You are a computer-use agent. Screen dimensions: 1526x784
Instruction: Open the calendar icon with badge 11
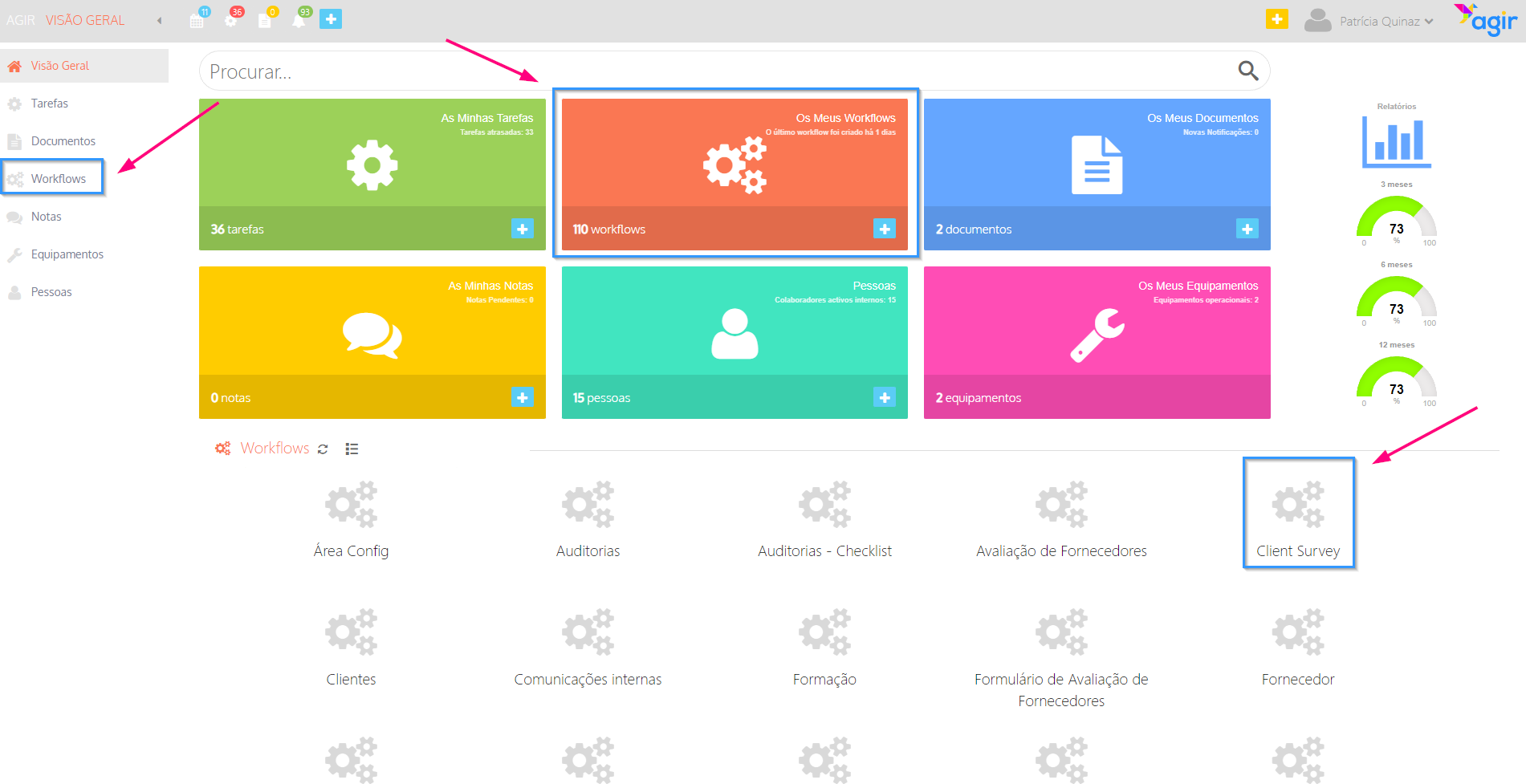tap(197, 20)
